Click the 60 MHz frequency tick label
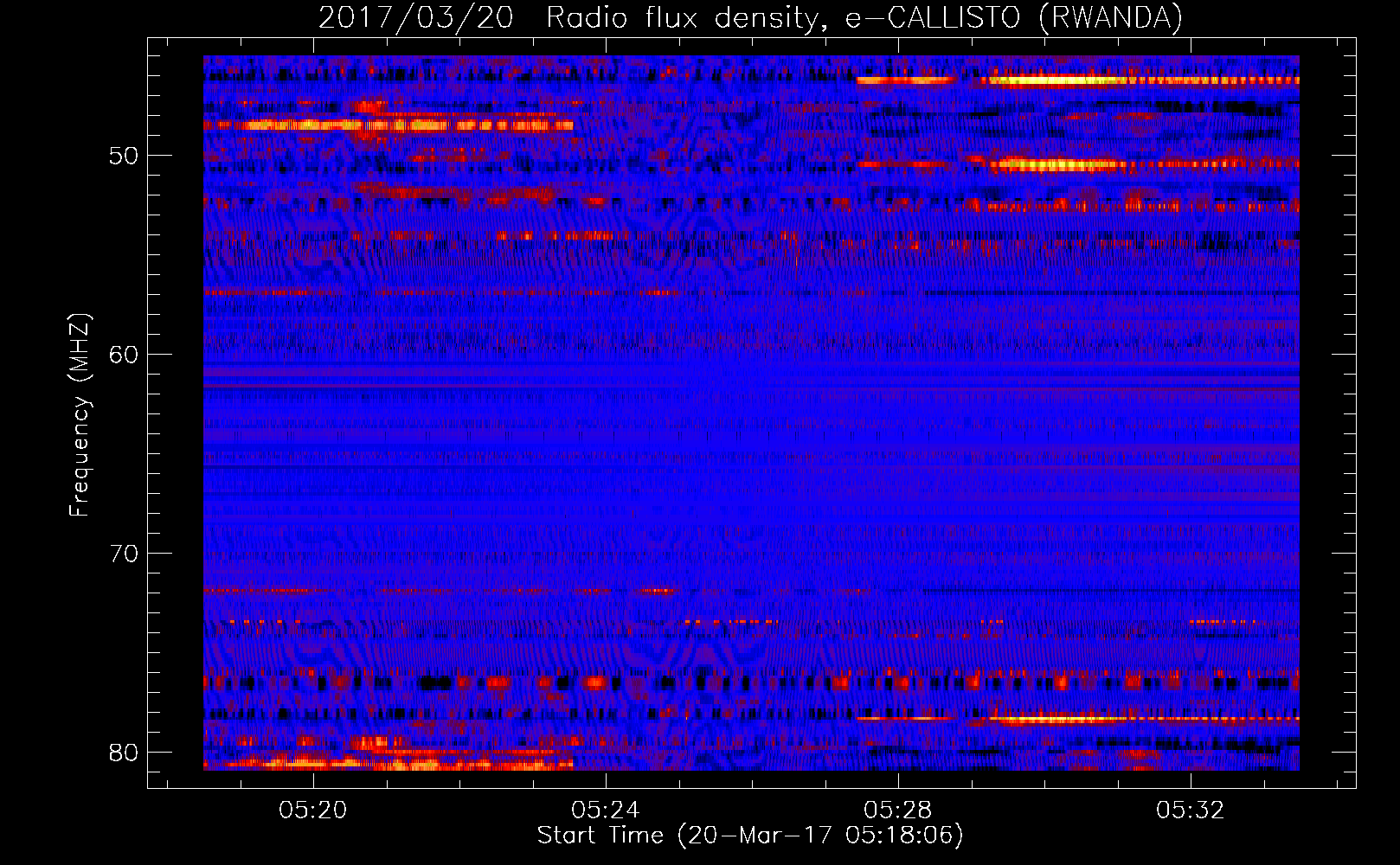Screen dimensions: 1400x865 [x=125, y=355]
